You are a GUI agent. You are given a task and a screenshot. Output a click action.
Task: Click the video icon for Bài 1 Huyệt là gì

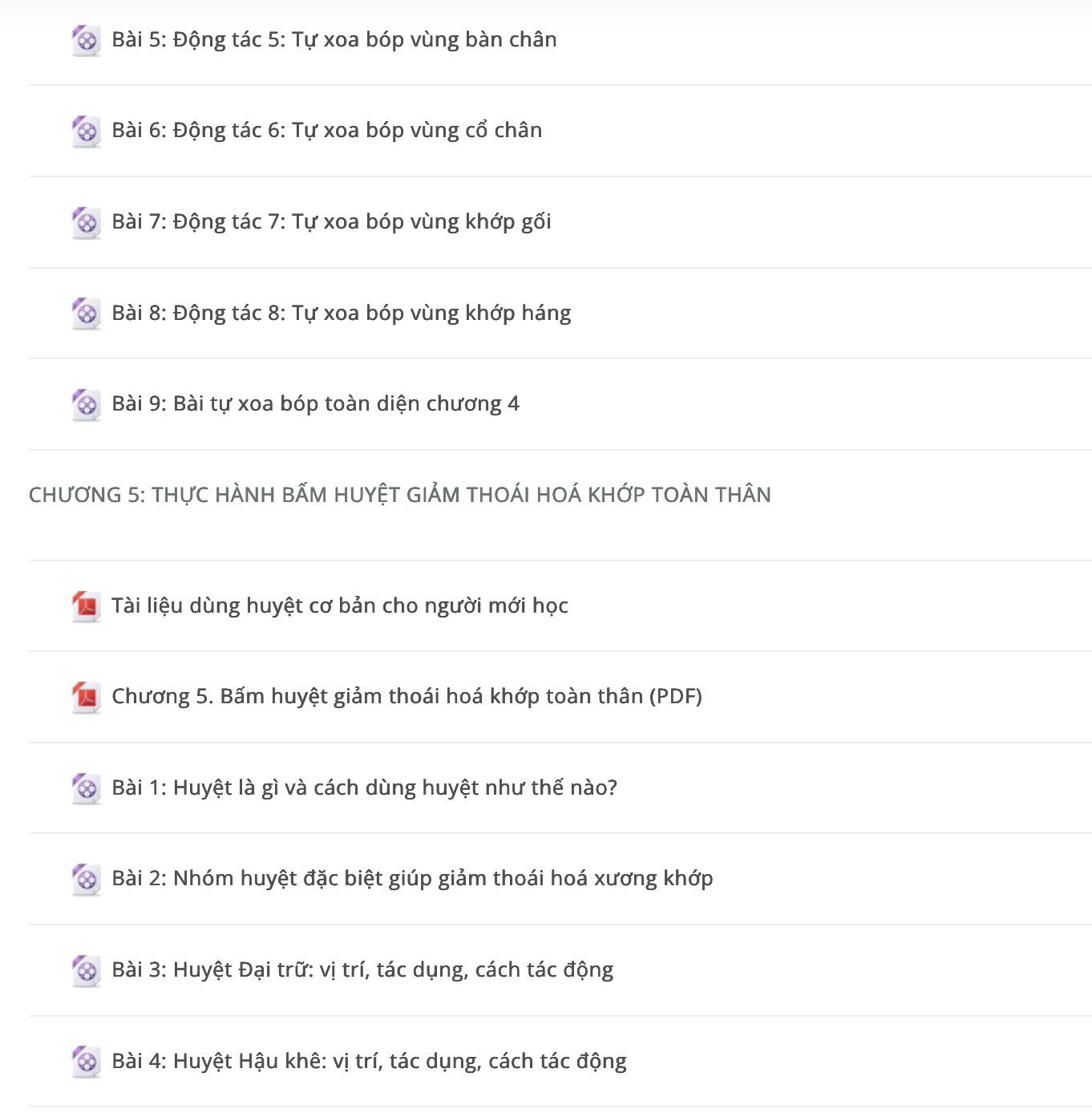[86, 788]
